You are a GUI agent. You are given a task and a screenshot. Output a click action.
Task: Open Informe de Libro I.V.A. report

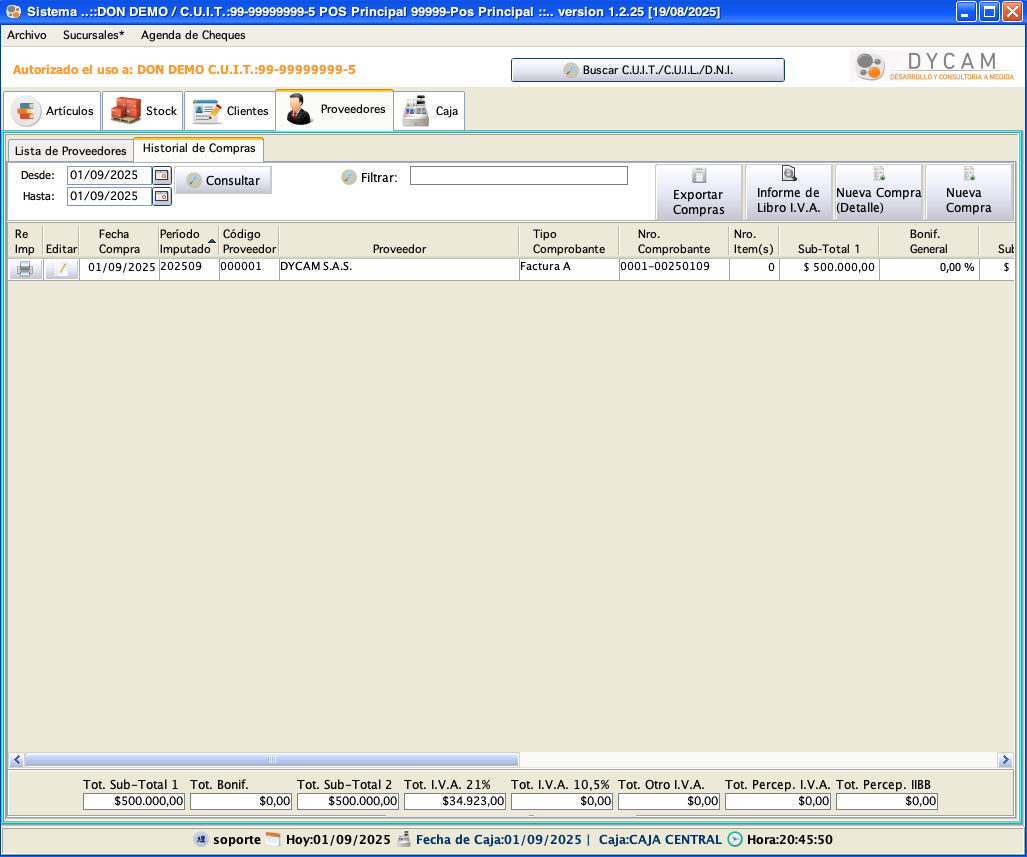click(788, 192)
